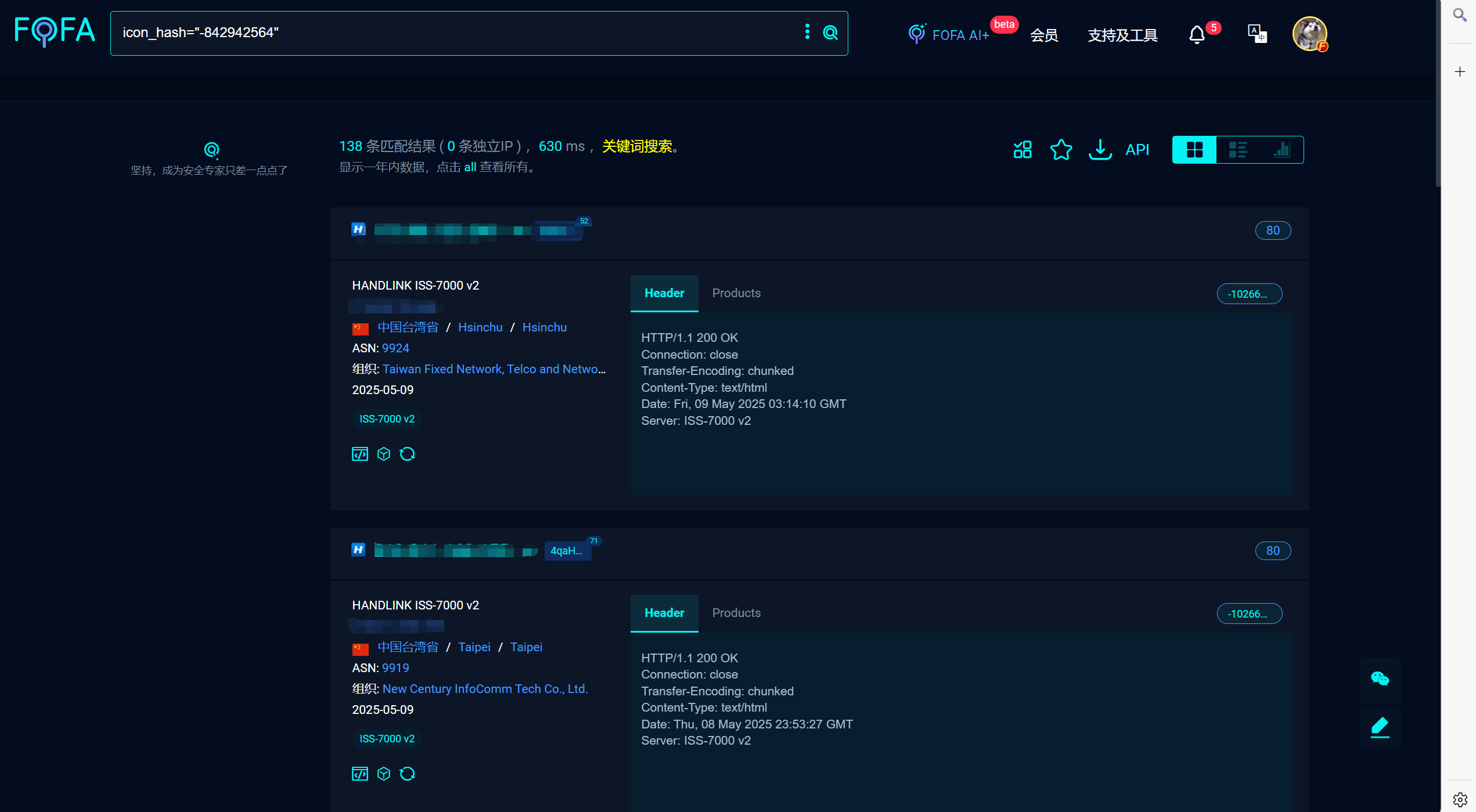
Task: Open the user avatar profile menu
Action: click(1310, 34)
